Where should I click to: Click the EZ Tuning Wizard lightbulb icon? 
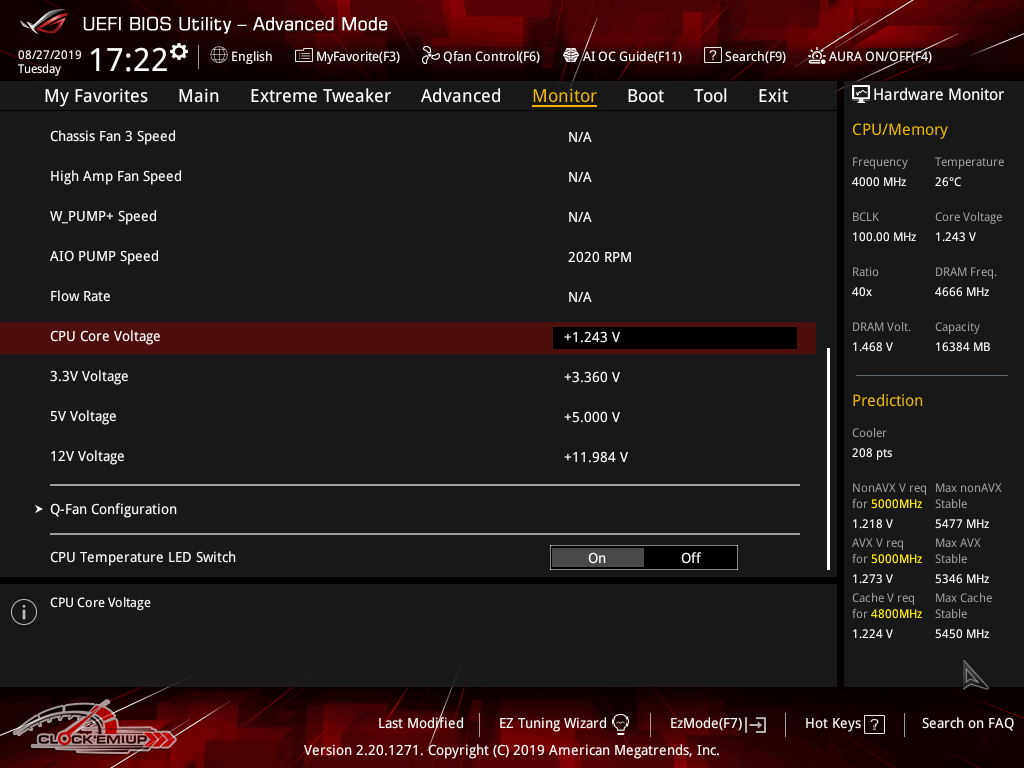click(620, 724)
